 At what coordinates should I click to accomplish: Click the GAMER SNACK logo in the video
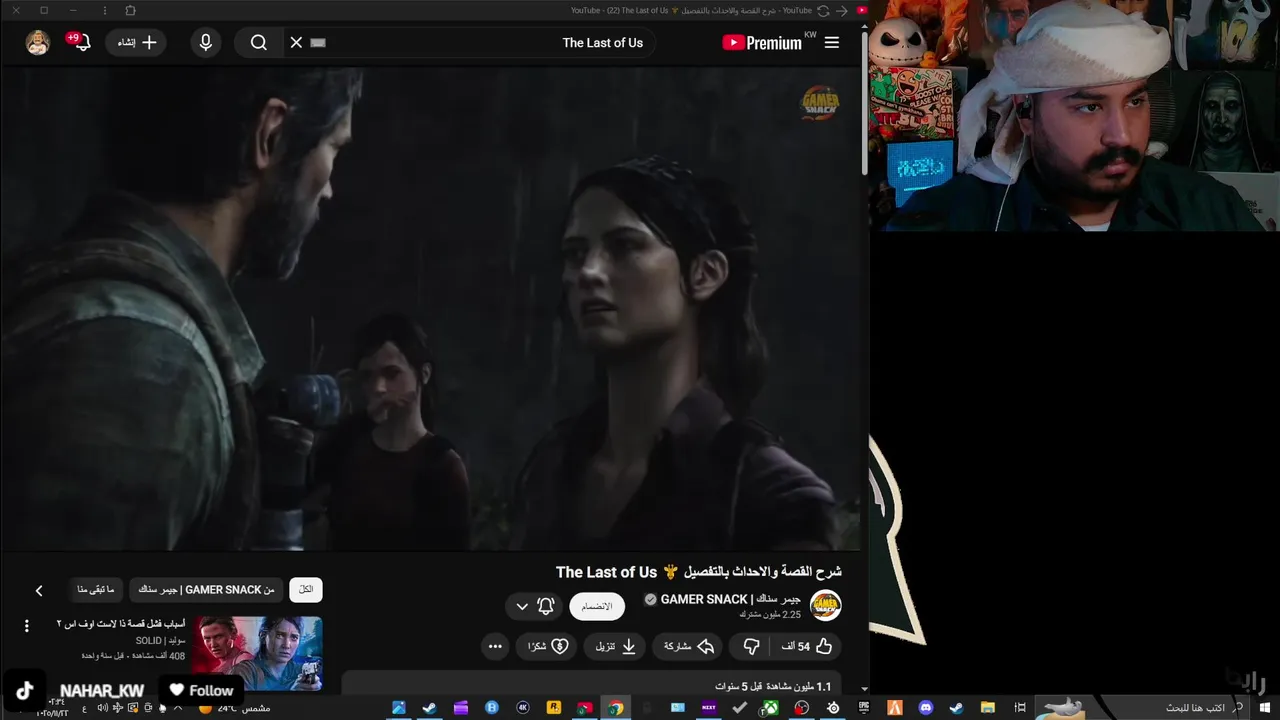click(820, 103)
